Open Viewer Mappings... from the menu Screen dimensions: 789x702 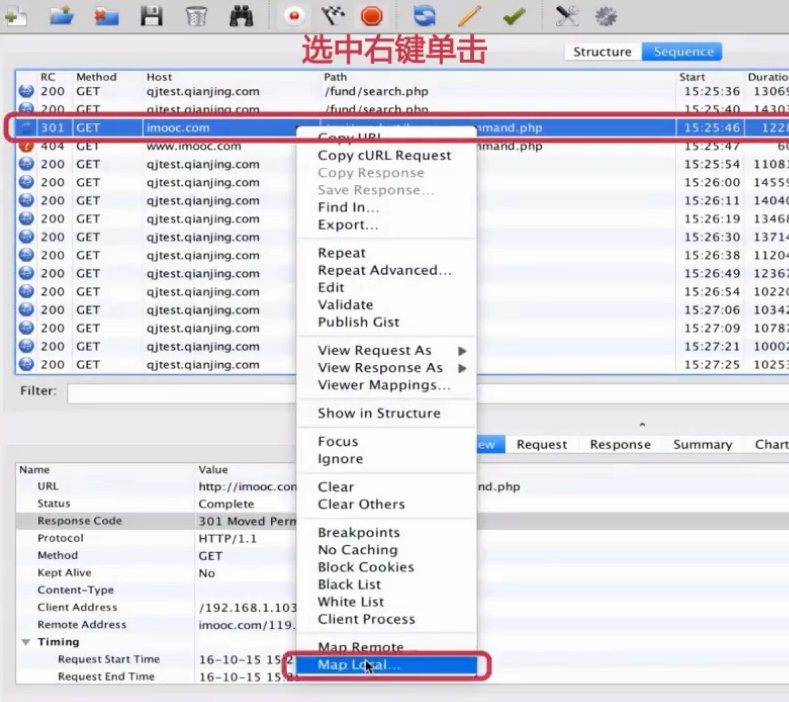click(384, 385)
